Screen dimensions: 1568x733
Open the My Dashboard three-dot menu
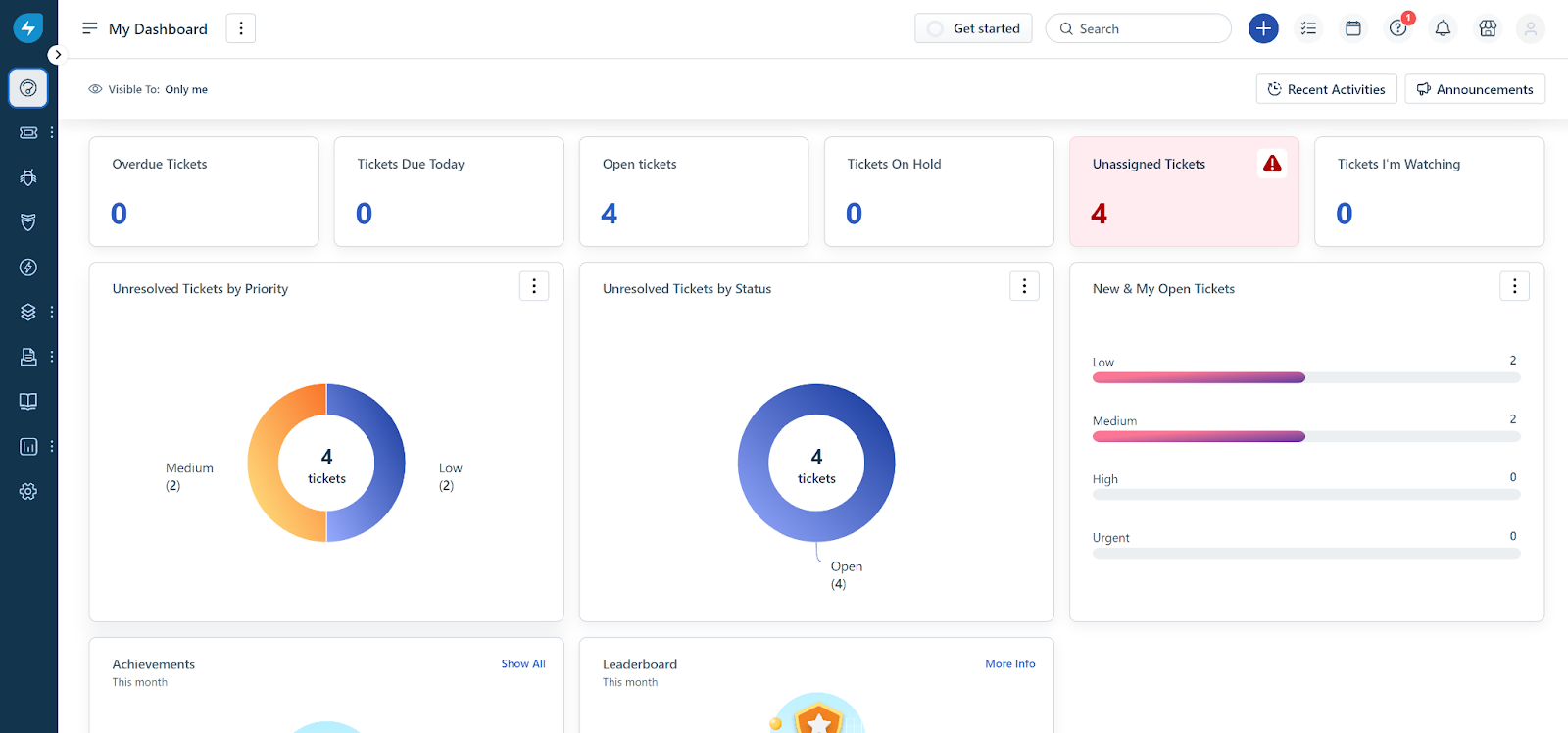pos(241,28)
